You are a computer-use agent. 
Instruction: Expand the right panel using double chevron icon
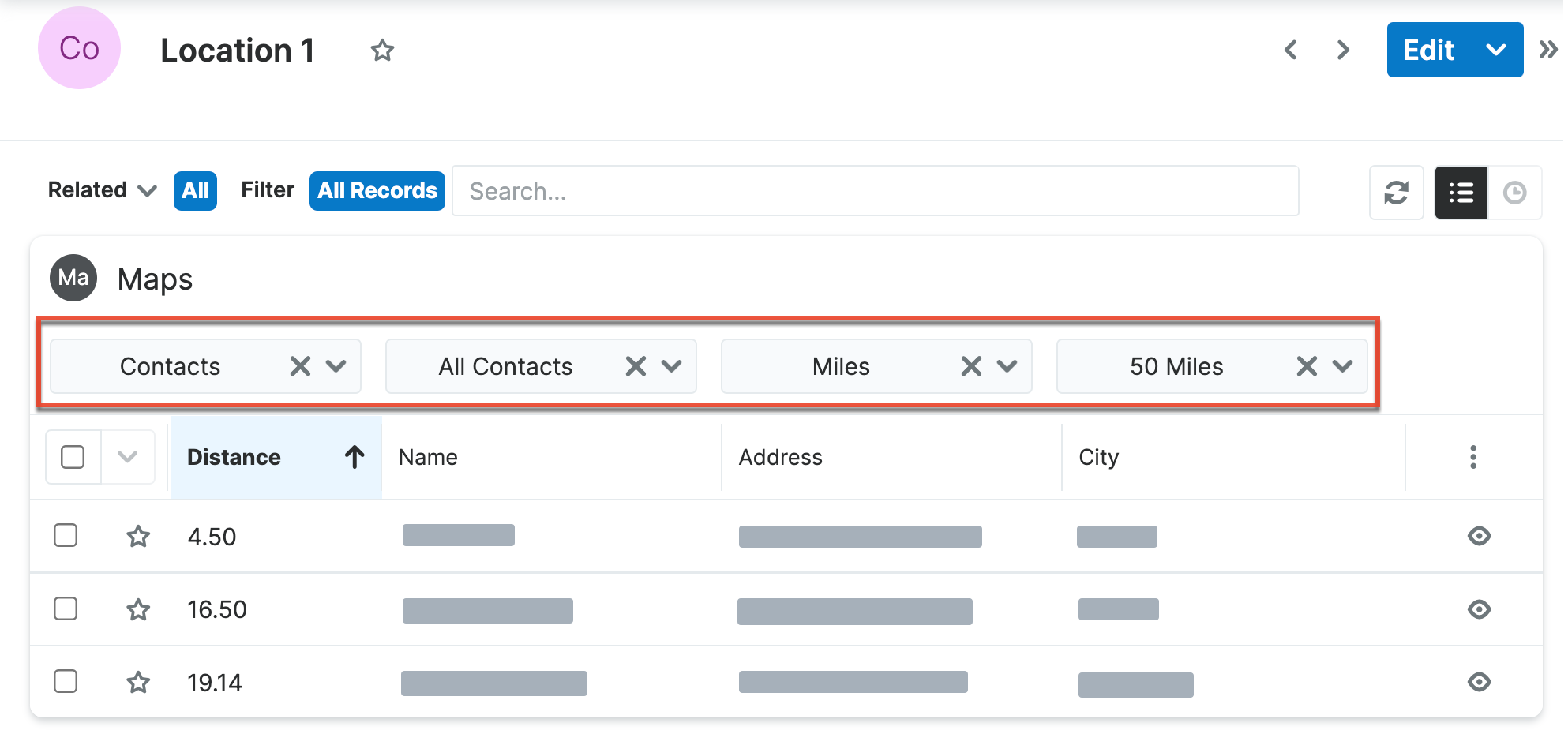point(1547,49)
